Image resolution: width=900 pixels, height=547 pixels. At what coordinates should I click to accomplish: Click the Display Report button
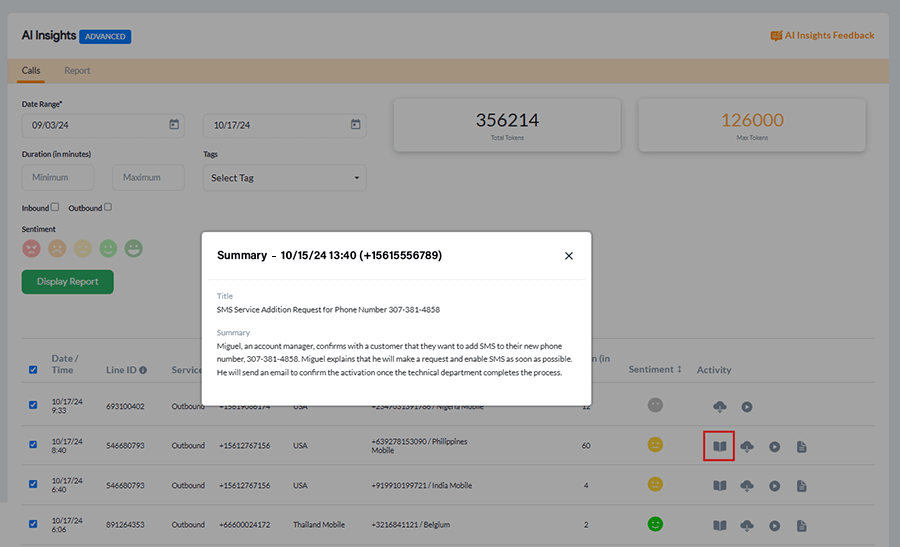[x=68, y=282]
